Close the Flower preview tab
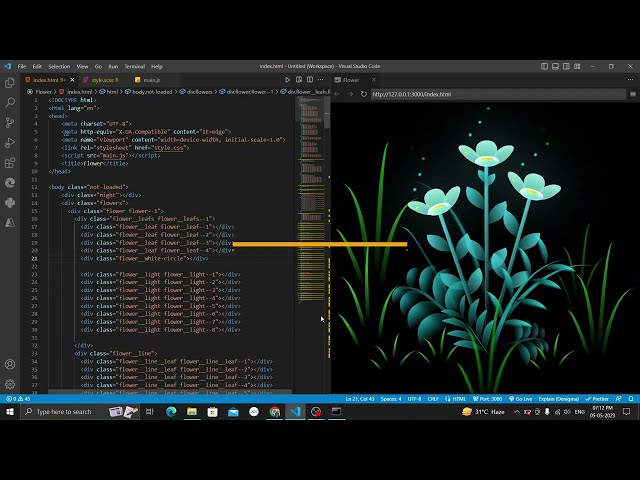This screenshot has width=640, height=480. point(373,80)
